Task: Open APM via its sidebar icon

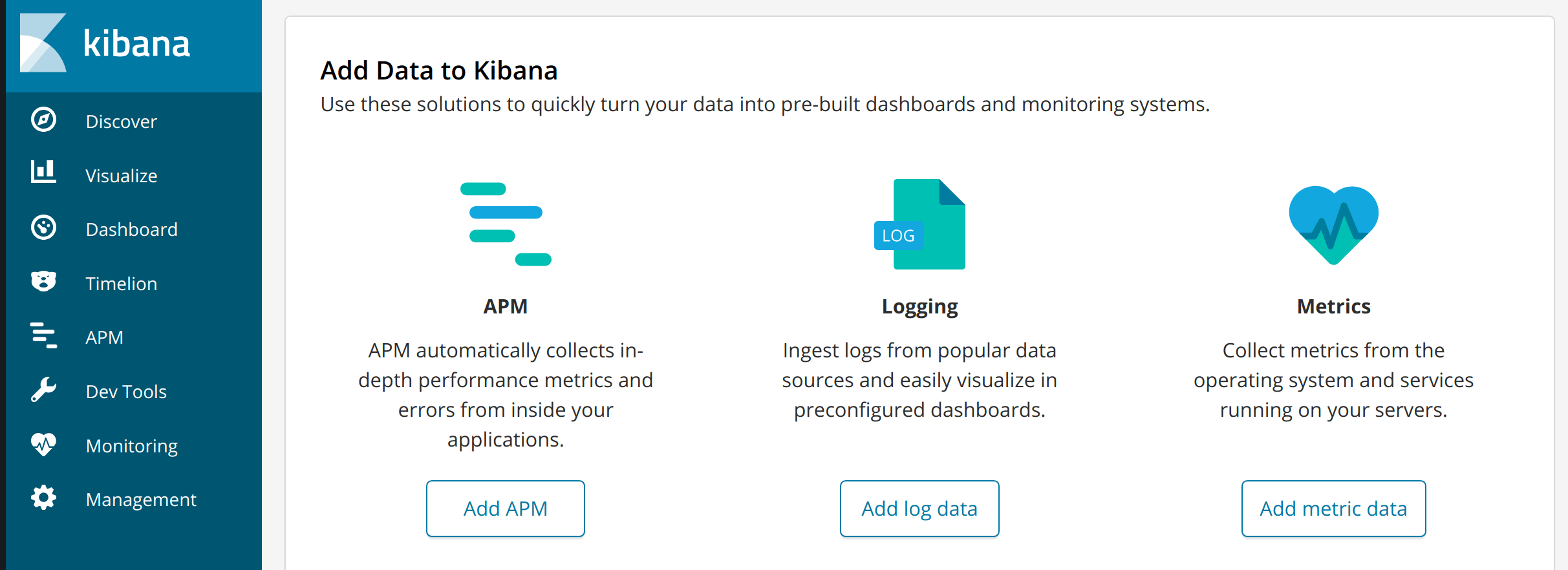Action: (x=43, y=336)
